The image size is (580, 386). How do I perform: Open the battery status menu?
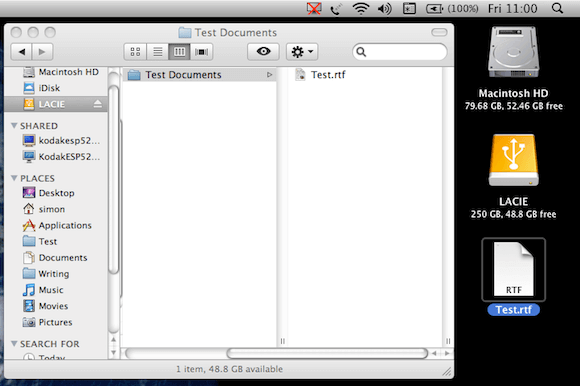tap(452, 8)
